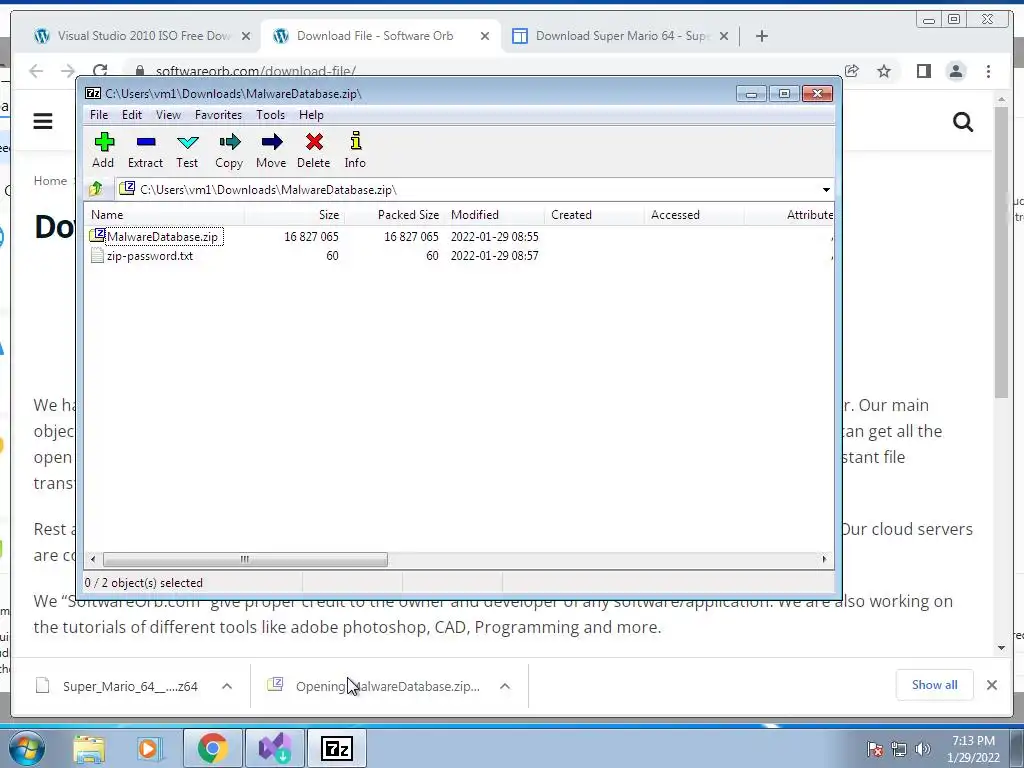Click taskbar clock showing 7:13 PM
This screenshot has width=1024, height=768.
click(x=973, y=749)
